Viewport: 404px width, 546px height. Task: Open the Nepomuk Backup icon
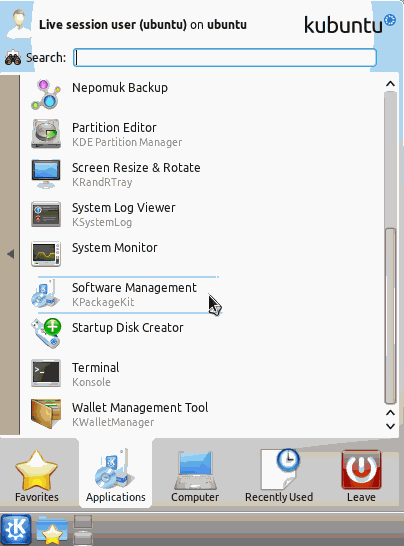[46, 95]
